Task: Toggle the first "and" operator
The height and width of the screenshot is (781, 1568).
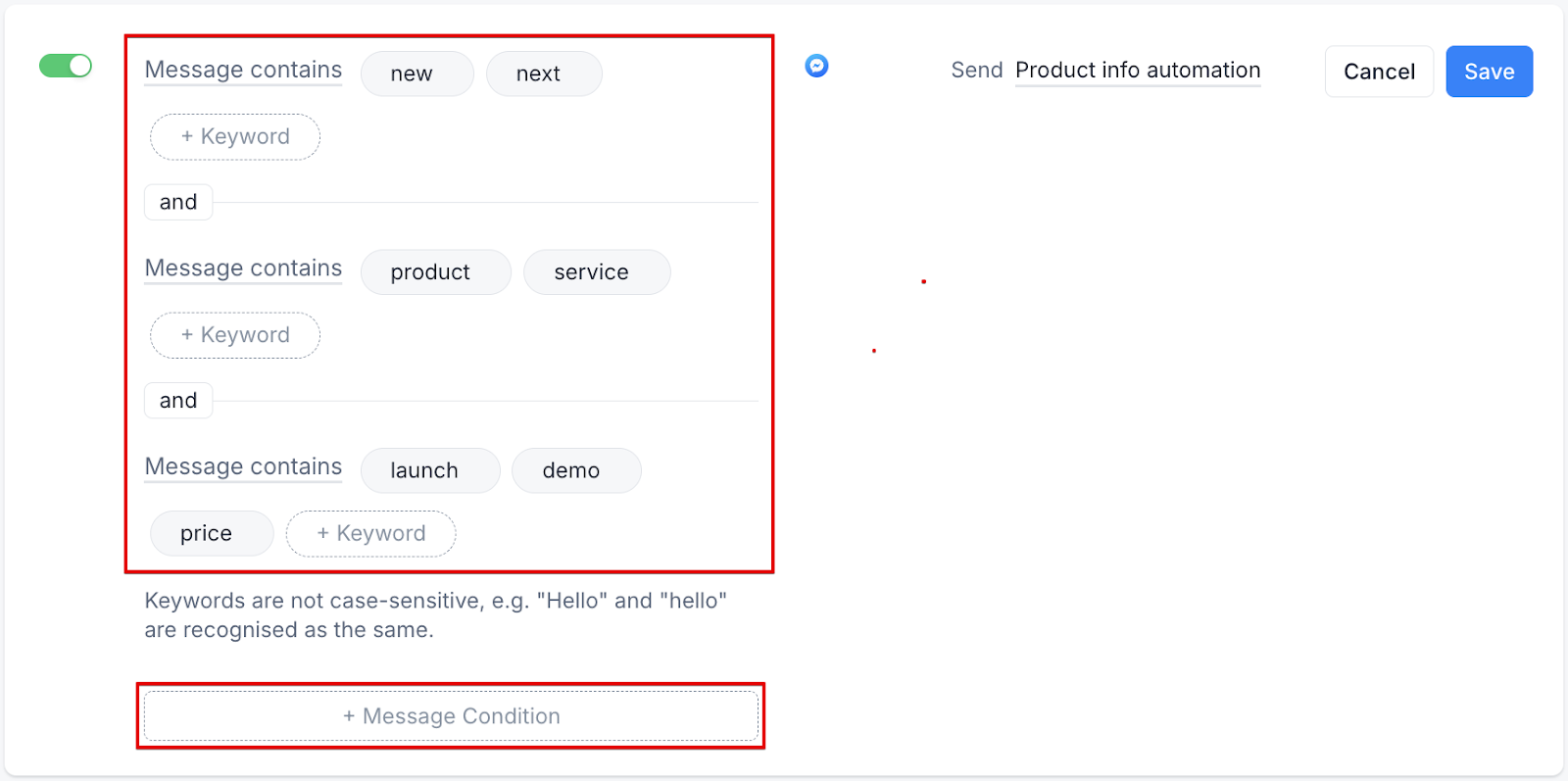Action: 177,202
